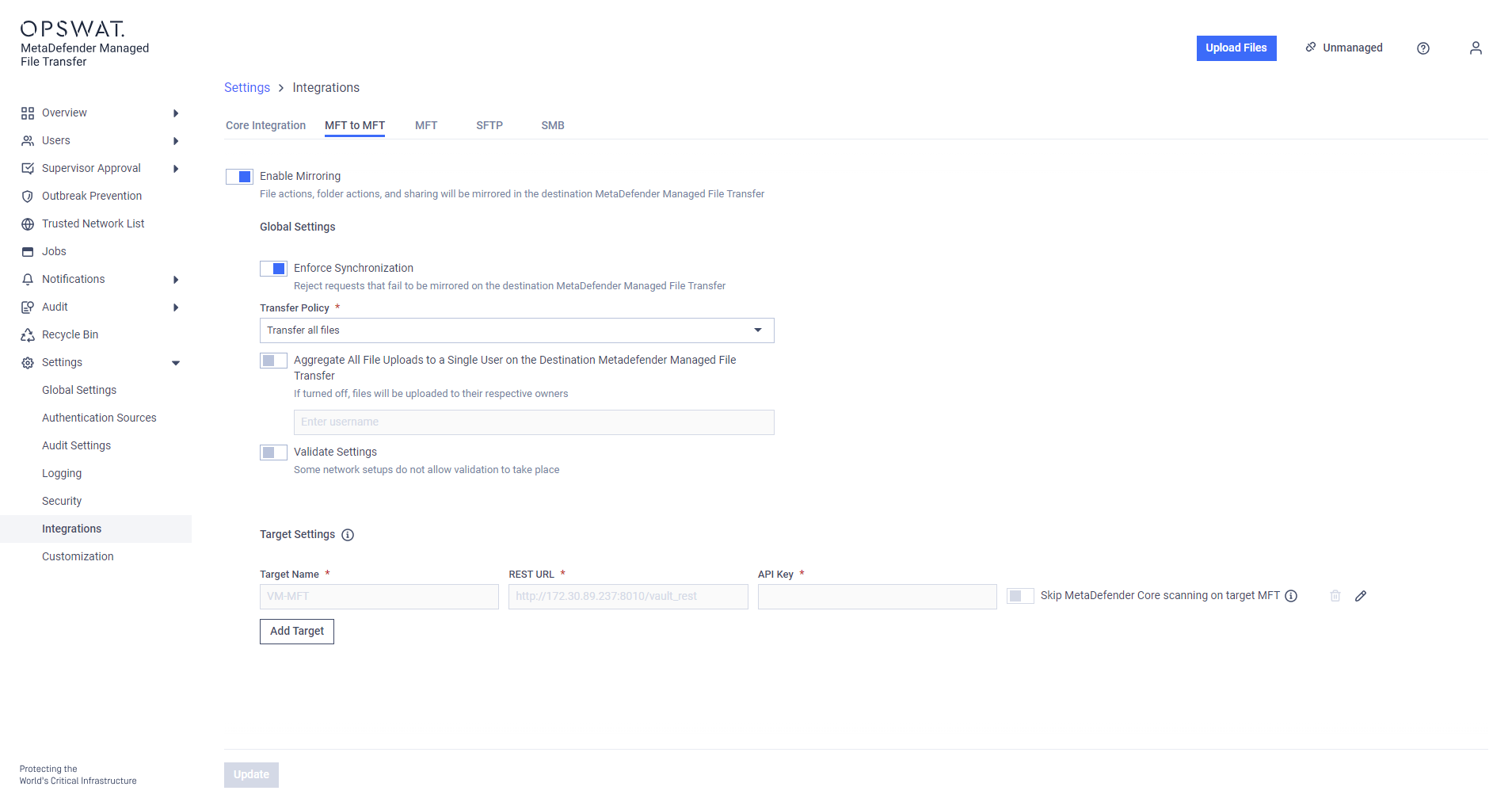Collapse the Settings submenu arrow
Viewport: 1512px width, 802px height.
(176, 363)
